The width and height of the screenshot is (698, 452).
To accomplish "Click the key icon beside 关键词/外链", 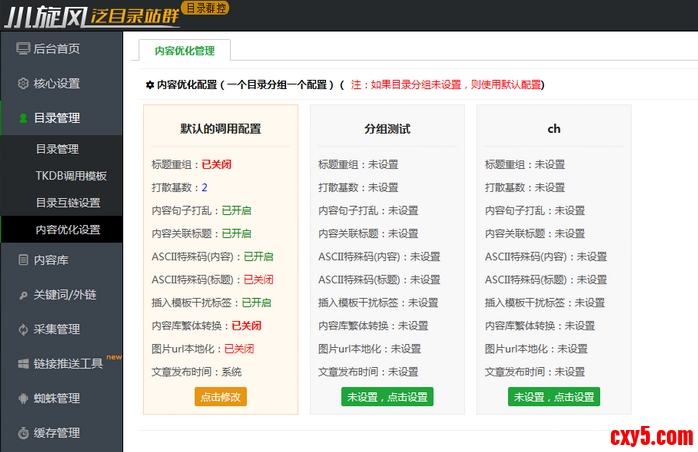I will click(23, 294).
